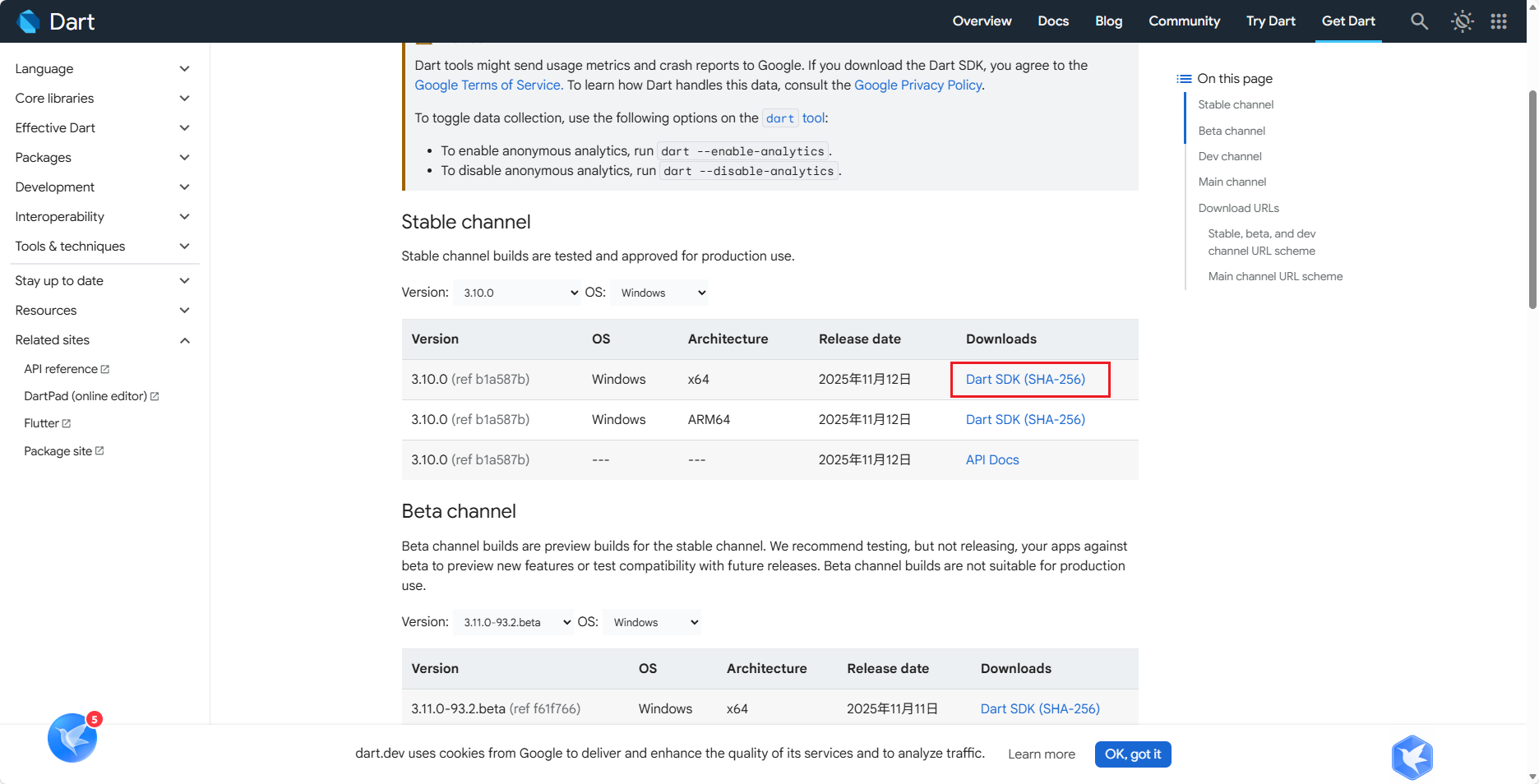This screenshot has height=784, width=1539.
Task: Click the ARM64 architecture cell
Action: pos(709,420)
